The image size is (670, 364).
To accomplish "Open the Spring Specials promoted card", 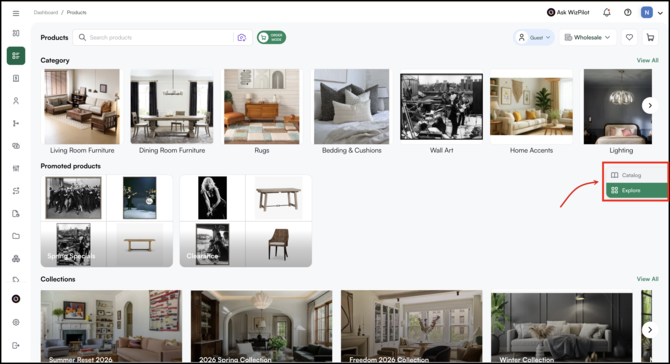I will click(107, 221).
